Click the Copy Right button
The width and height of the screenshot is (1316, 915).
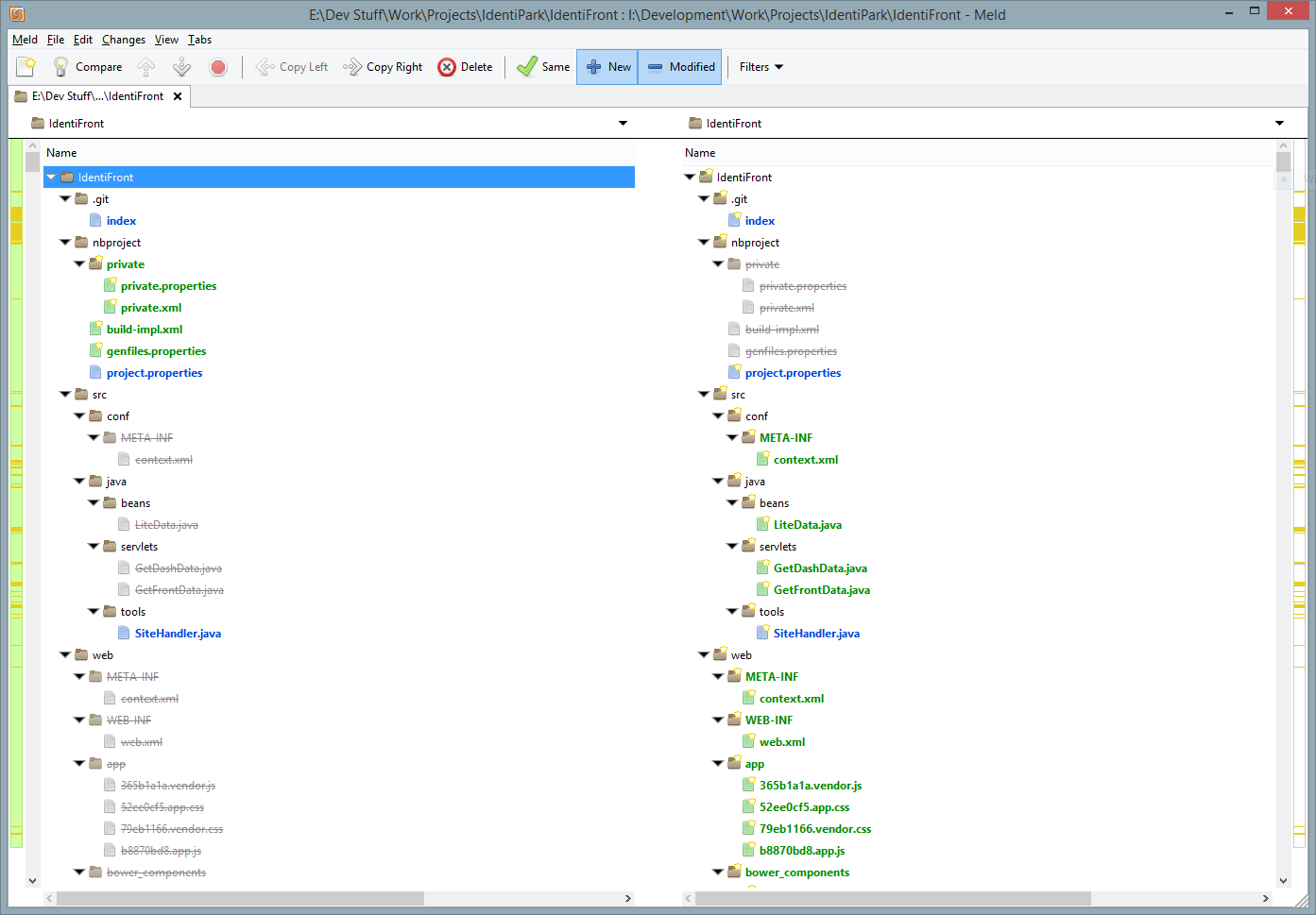pos(383,67)
